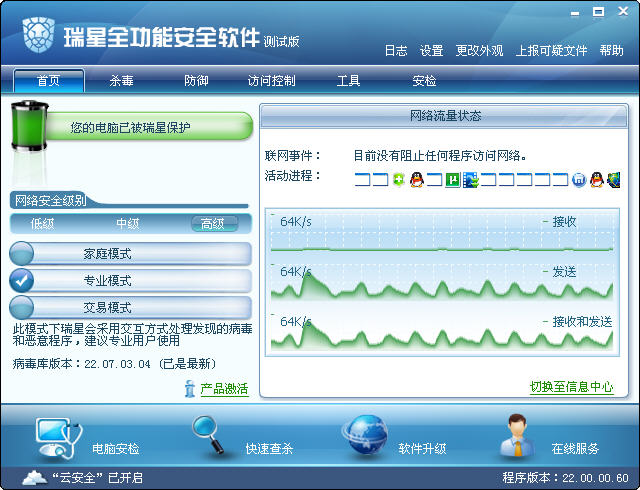The width and height of the screenshot is (640, 490).
Task: Click 上报可疑文件 in the top menu
Action: click(x=551, y=51)
